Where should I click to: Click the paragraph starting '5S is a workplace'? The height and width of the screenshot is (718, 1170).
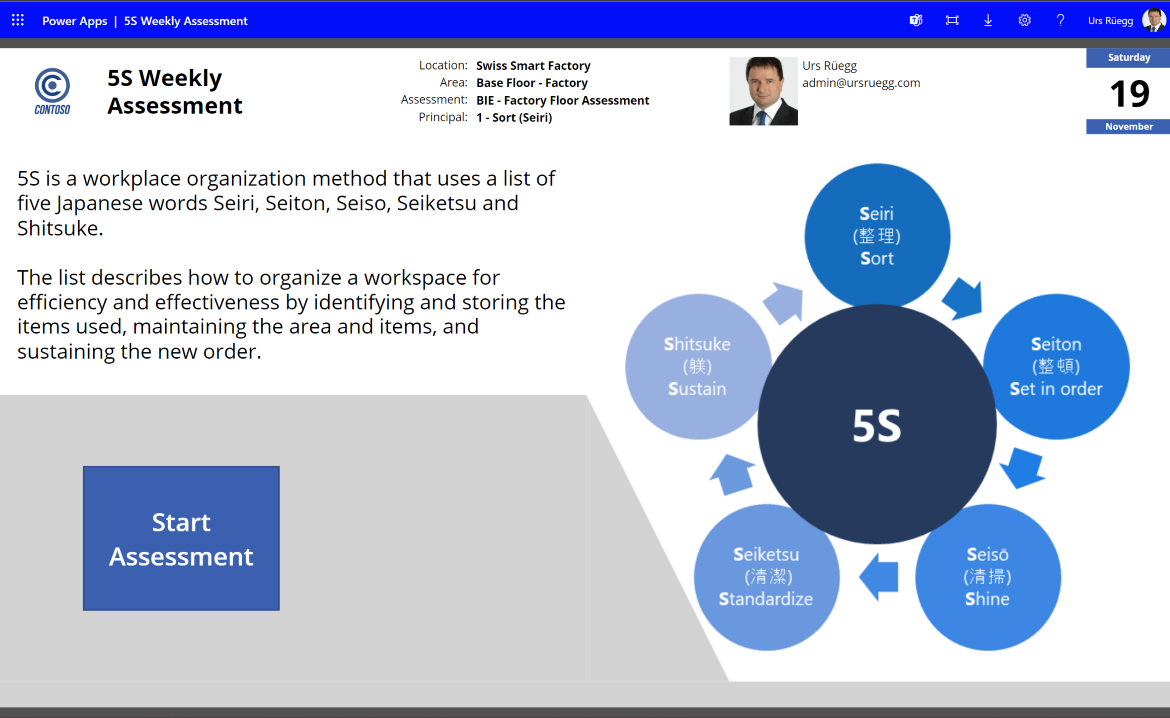click(x=287, y=203)
